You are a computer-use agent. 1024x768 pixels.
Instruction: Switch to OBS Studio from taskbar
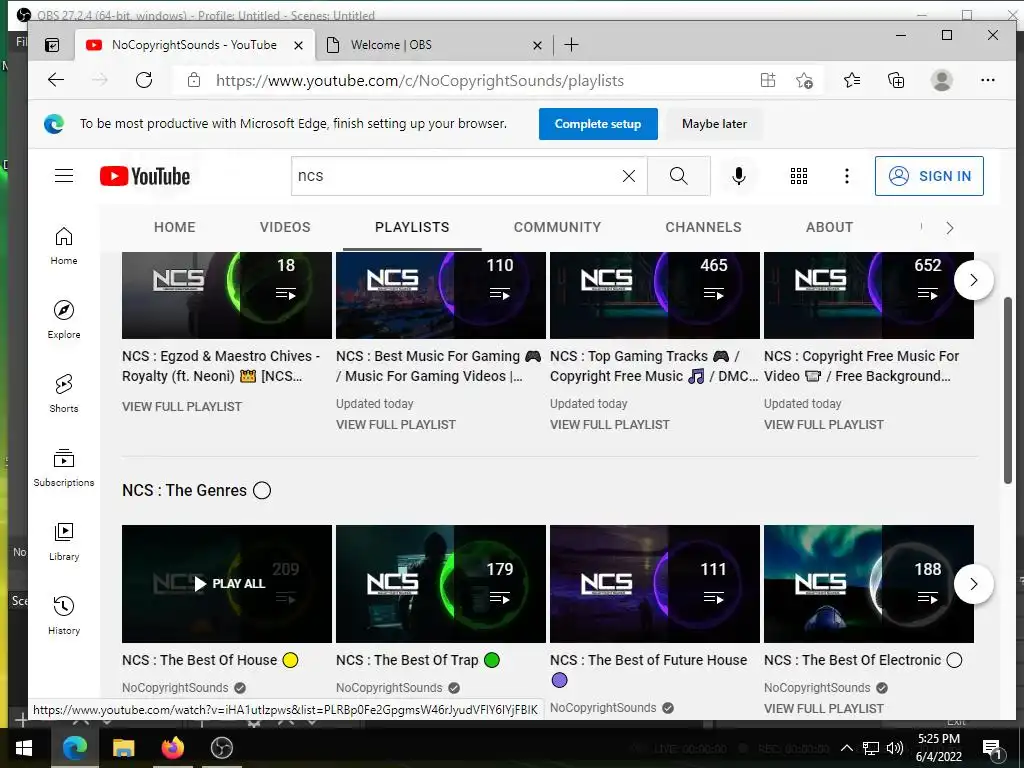coord(222,748)
